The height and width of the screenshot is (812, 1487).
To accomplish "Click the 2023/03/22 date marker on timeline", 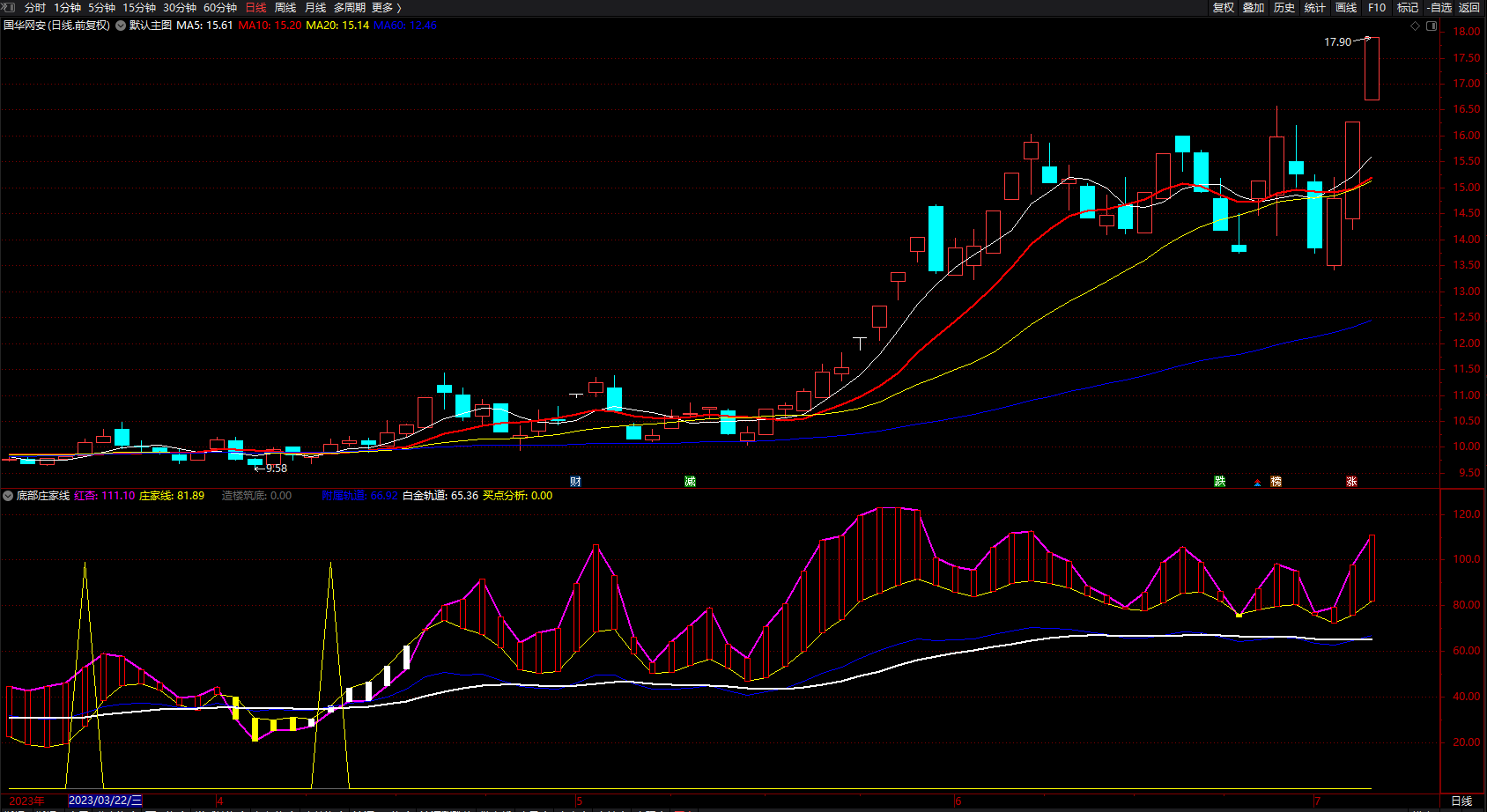I will tap(105, 801).
